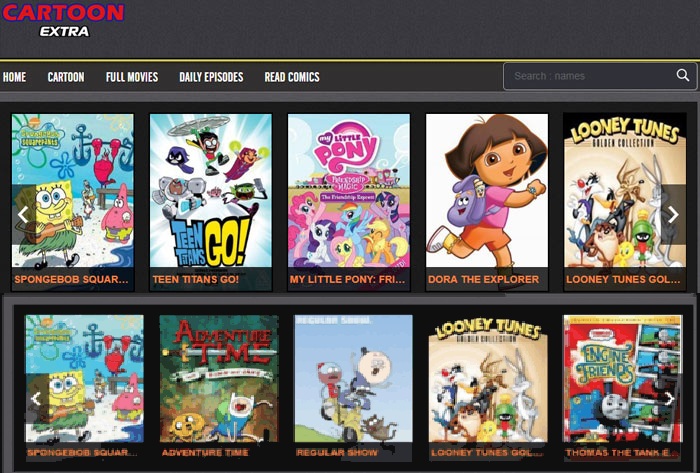Image resolution: width=700 pixels, height=473 pixels.
Task: Select the Read Comics menu item
Action: (x=292, y=77)
